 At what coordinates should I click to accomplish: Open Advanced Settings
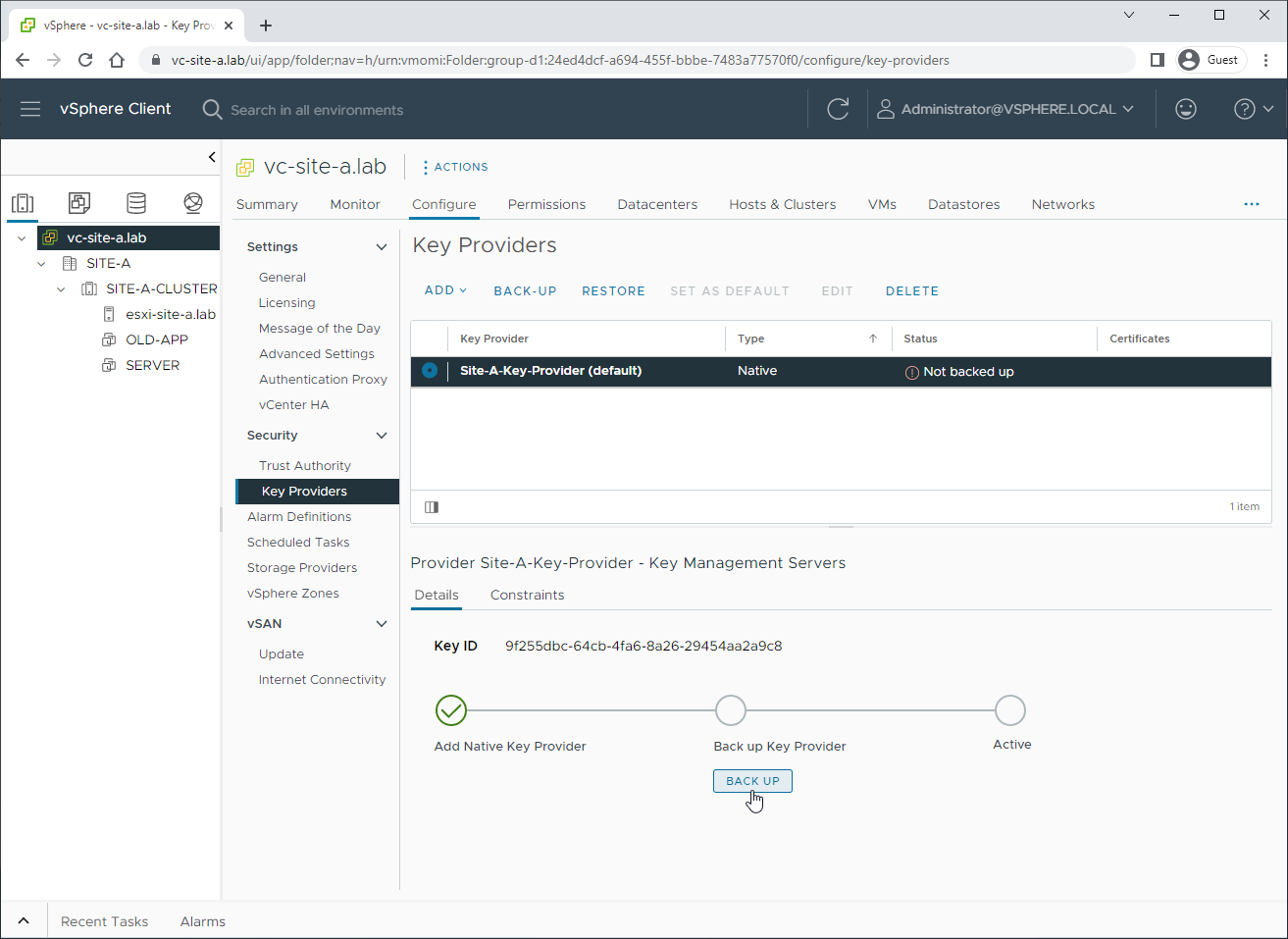coord(317,353)
